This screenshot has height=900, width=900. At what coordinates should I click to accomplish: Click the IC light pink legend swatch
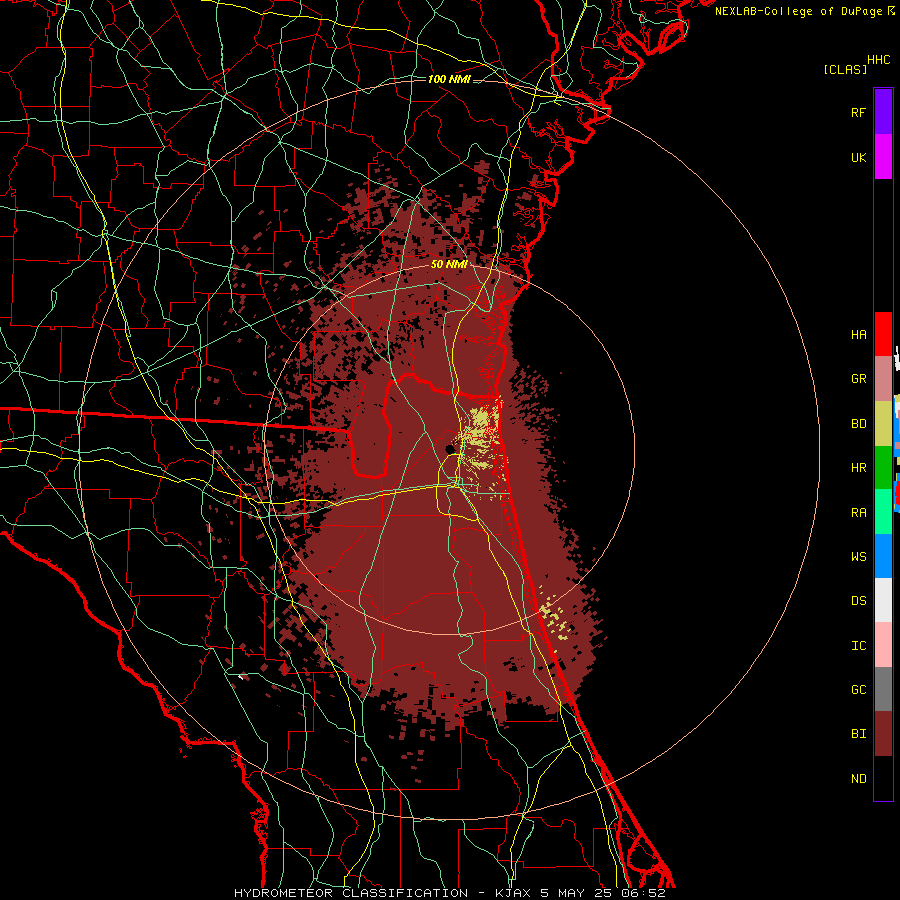coord(883,645)
